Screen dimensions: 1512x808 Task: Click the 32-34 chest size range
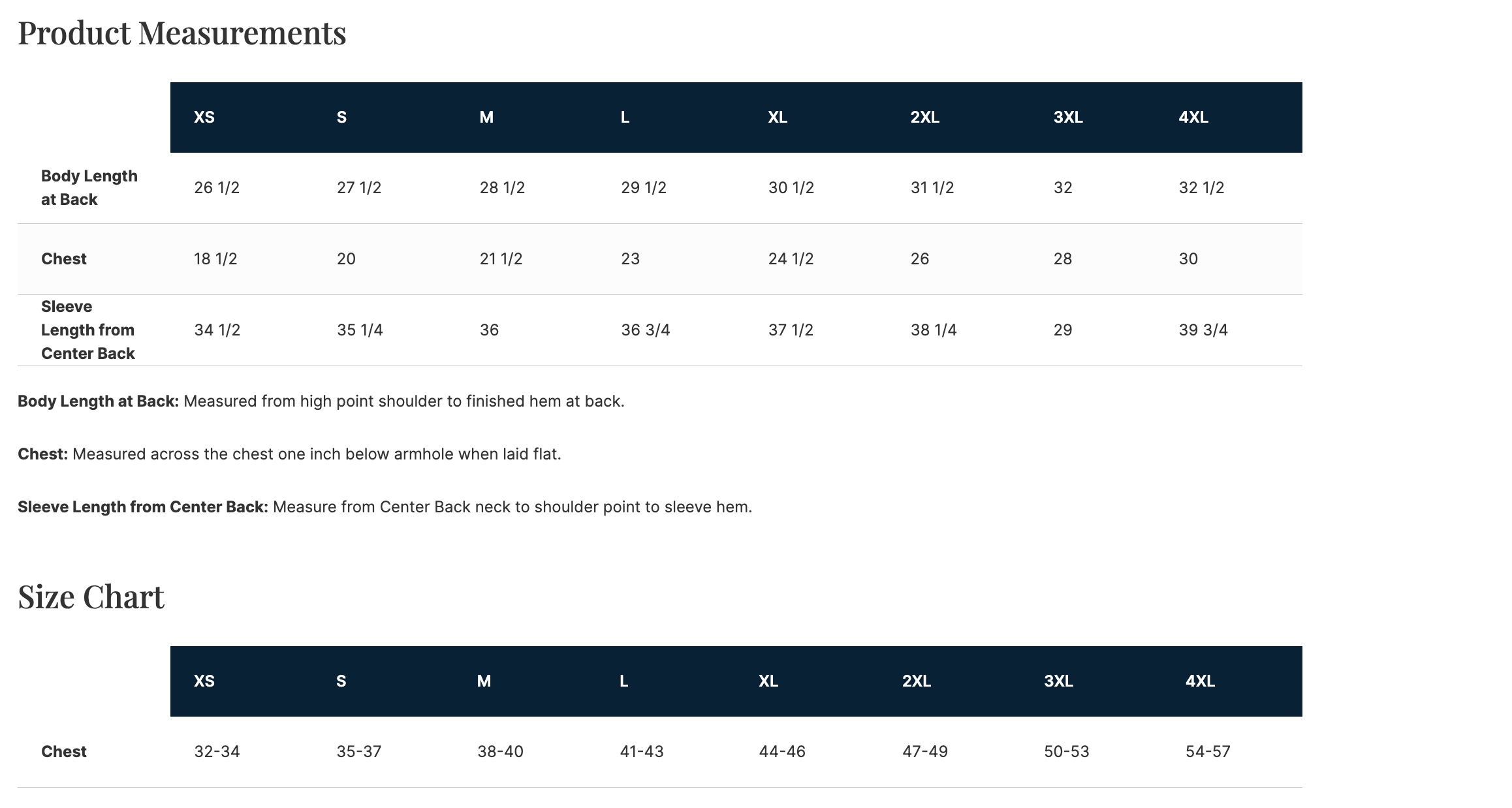tap(217, 752)
